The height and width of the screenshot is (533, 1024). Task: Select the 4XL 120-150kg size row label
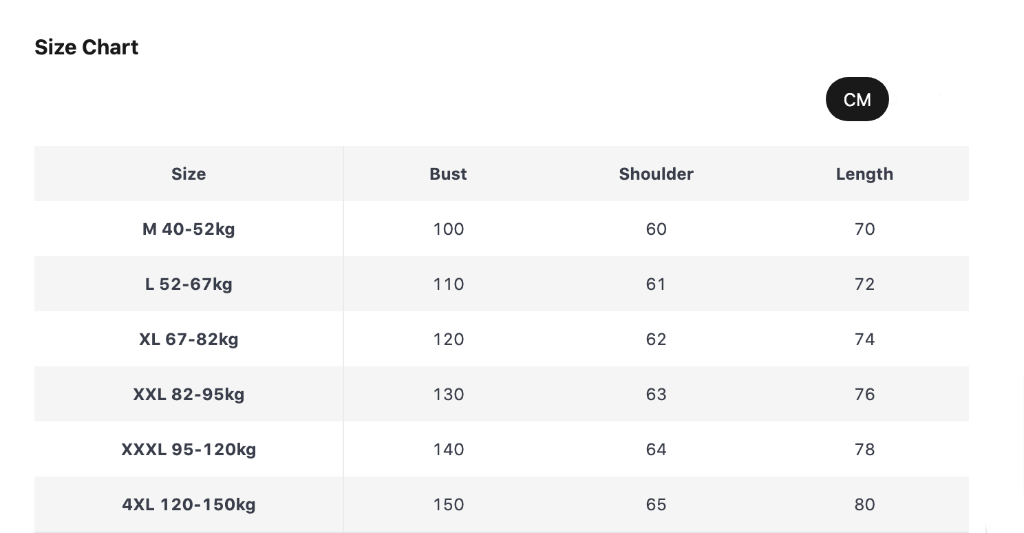tap(188, 504)
